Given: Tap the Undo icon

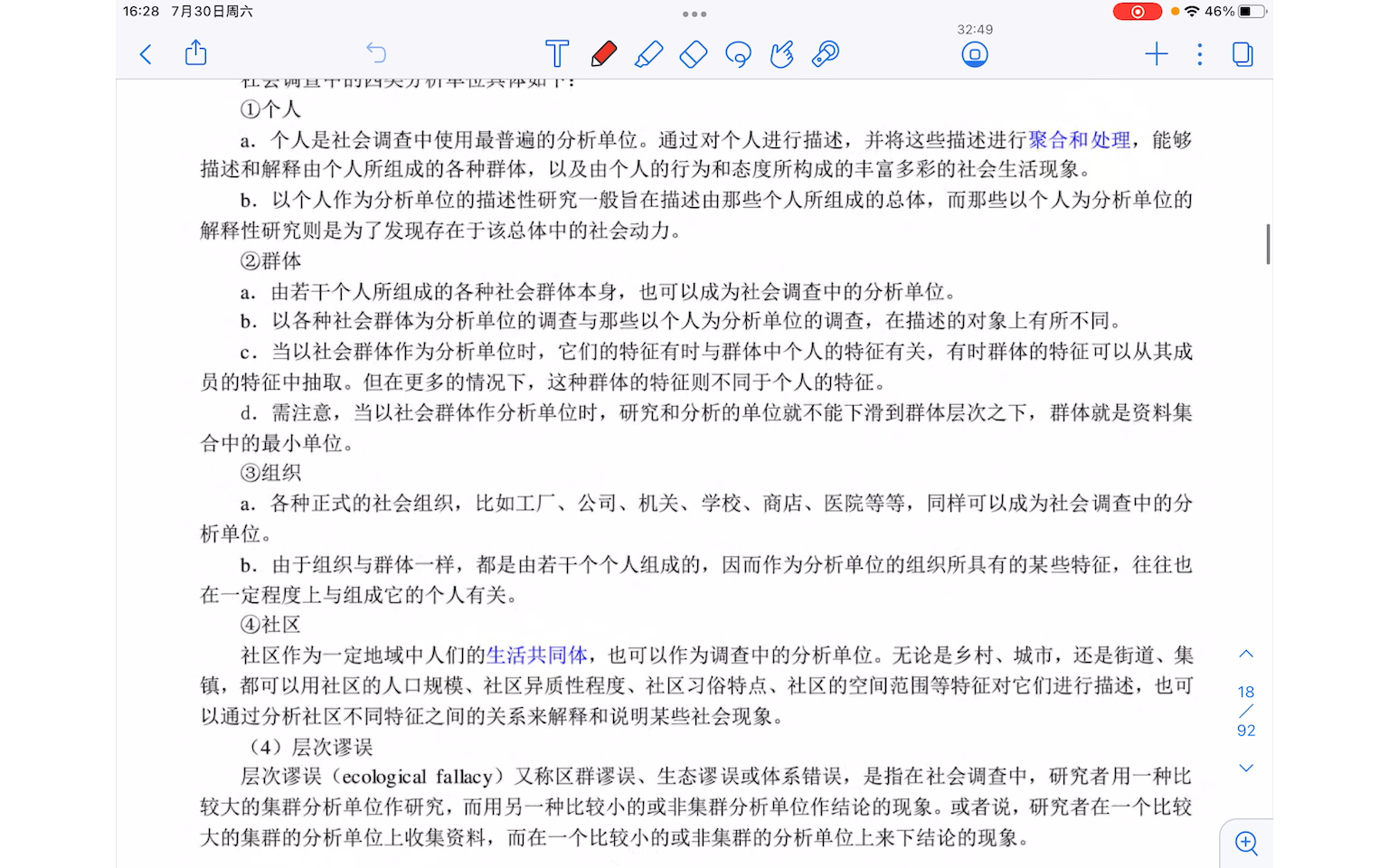Looking at the screenshot, I should click(376, 53).
